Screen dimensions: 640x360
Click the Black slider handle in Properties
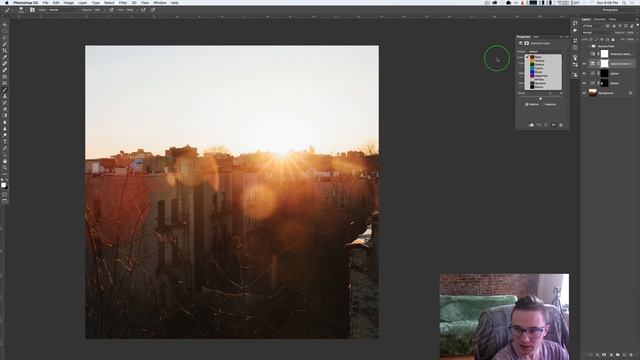[540, 99]
